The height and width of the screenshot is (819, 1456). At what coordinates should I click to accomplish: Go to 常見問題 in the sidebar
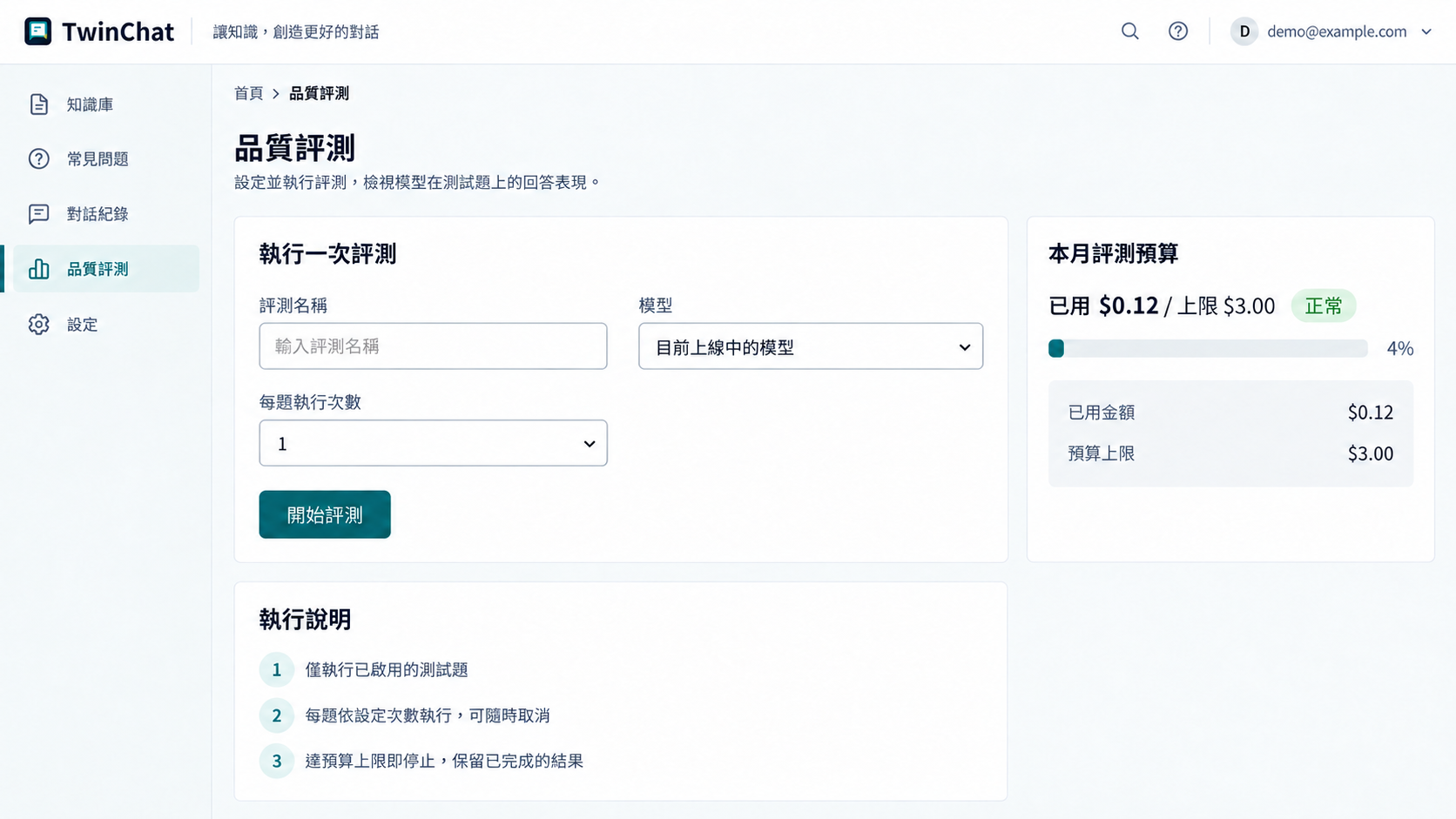pos(106,159)
